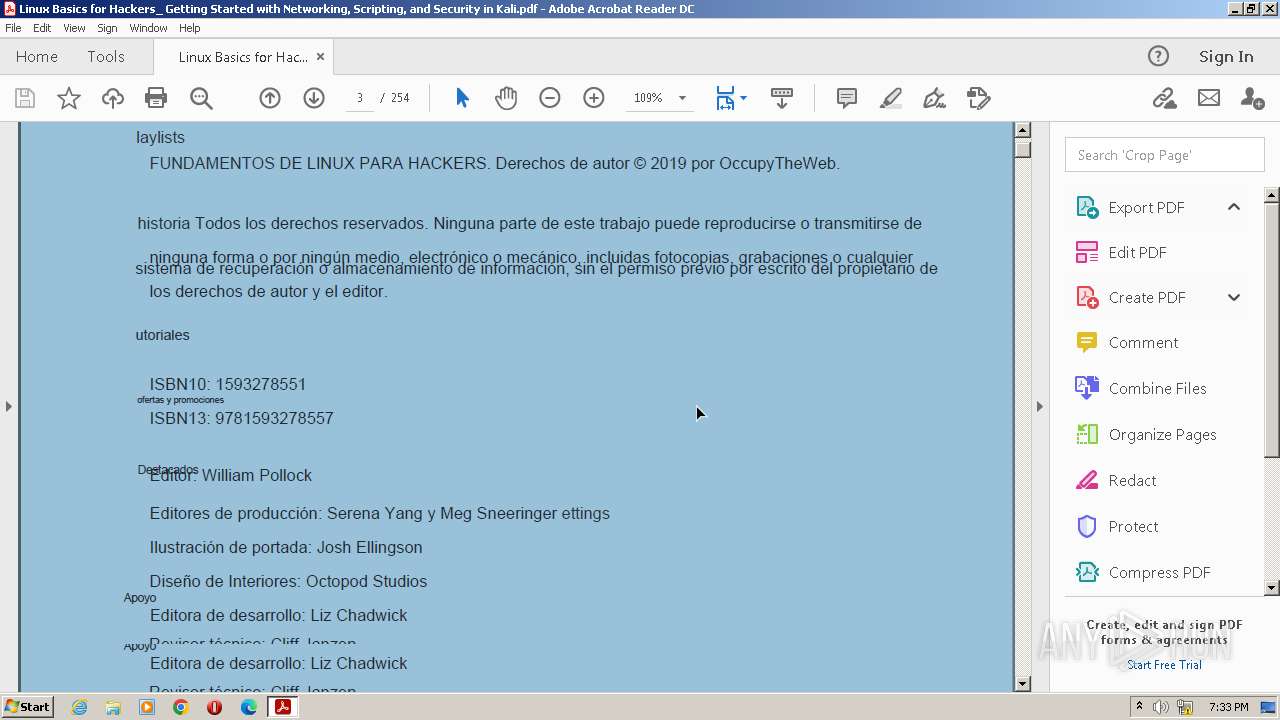Click the Sign In link

[x=1226, y=57]
